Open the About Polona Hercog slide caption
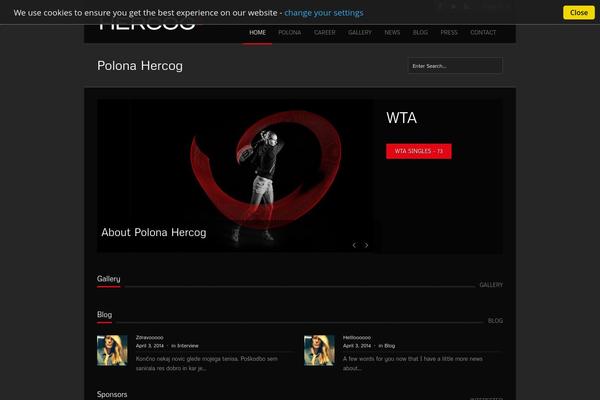Screen dimensions: 600x400 (154, 232)
